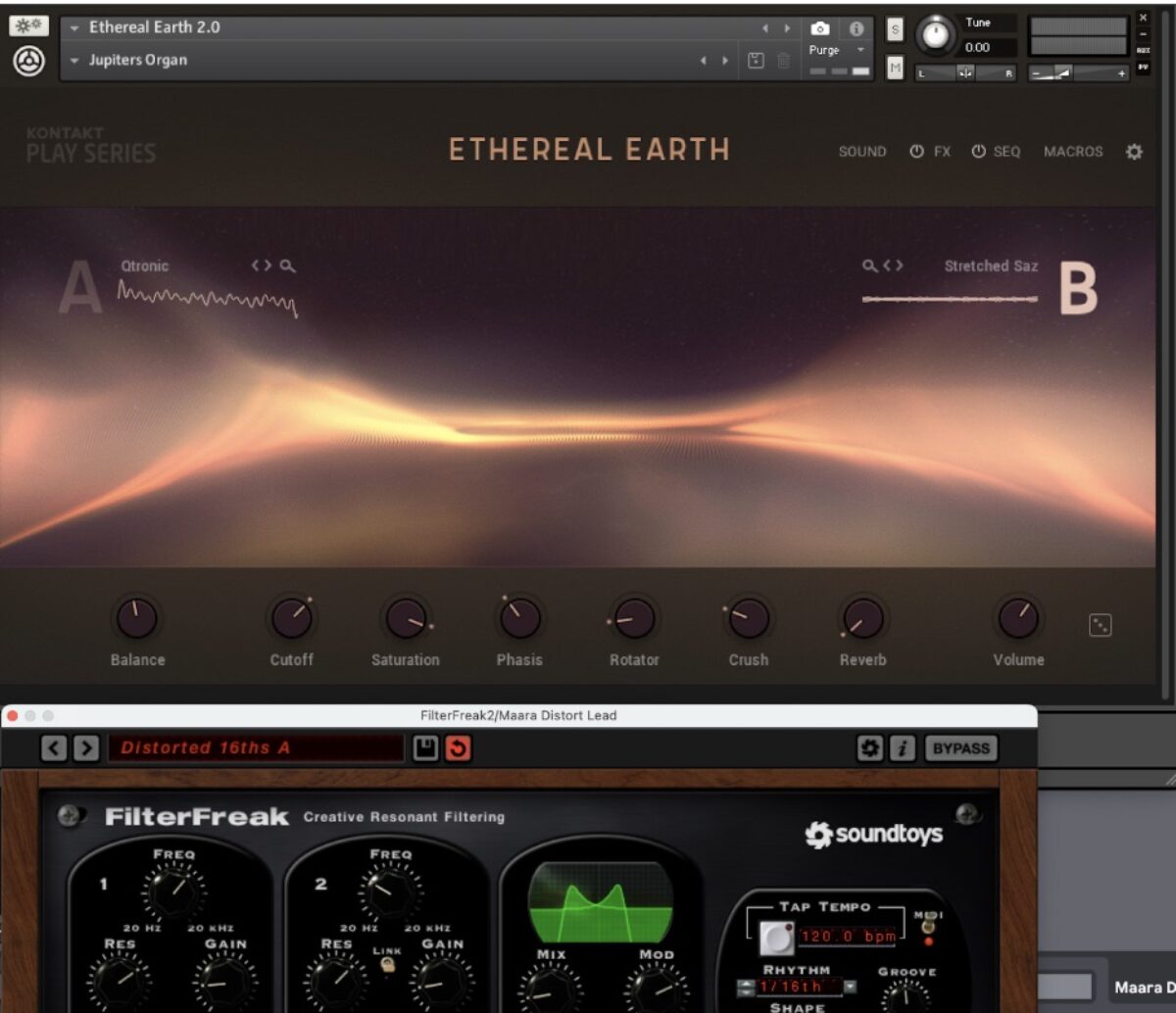Expand Jupiters Organ snapshot dropdown arrow
Viewport: 1176px width, 1013px height.
point(74,61)
